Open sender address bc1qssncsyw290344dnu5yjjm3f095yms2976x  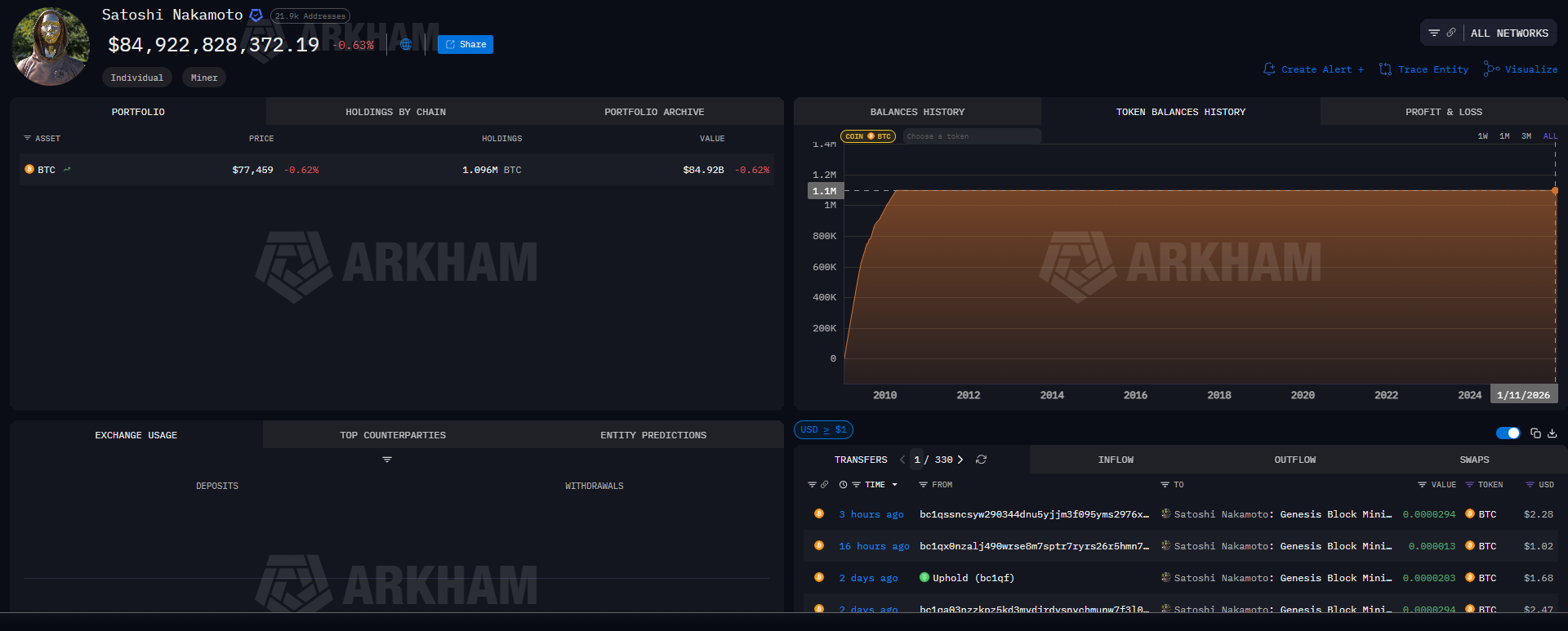point(1034,514)
